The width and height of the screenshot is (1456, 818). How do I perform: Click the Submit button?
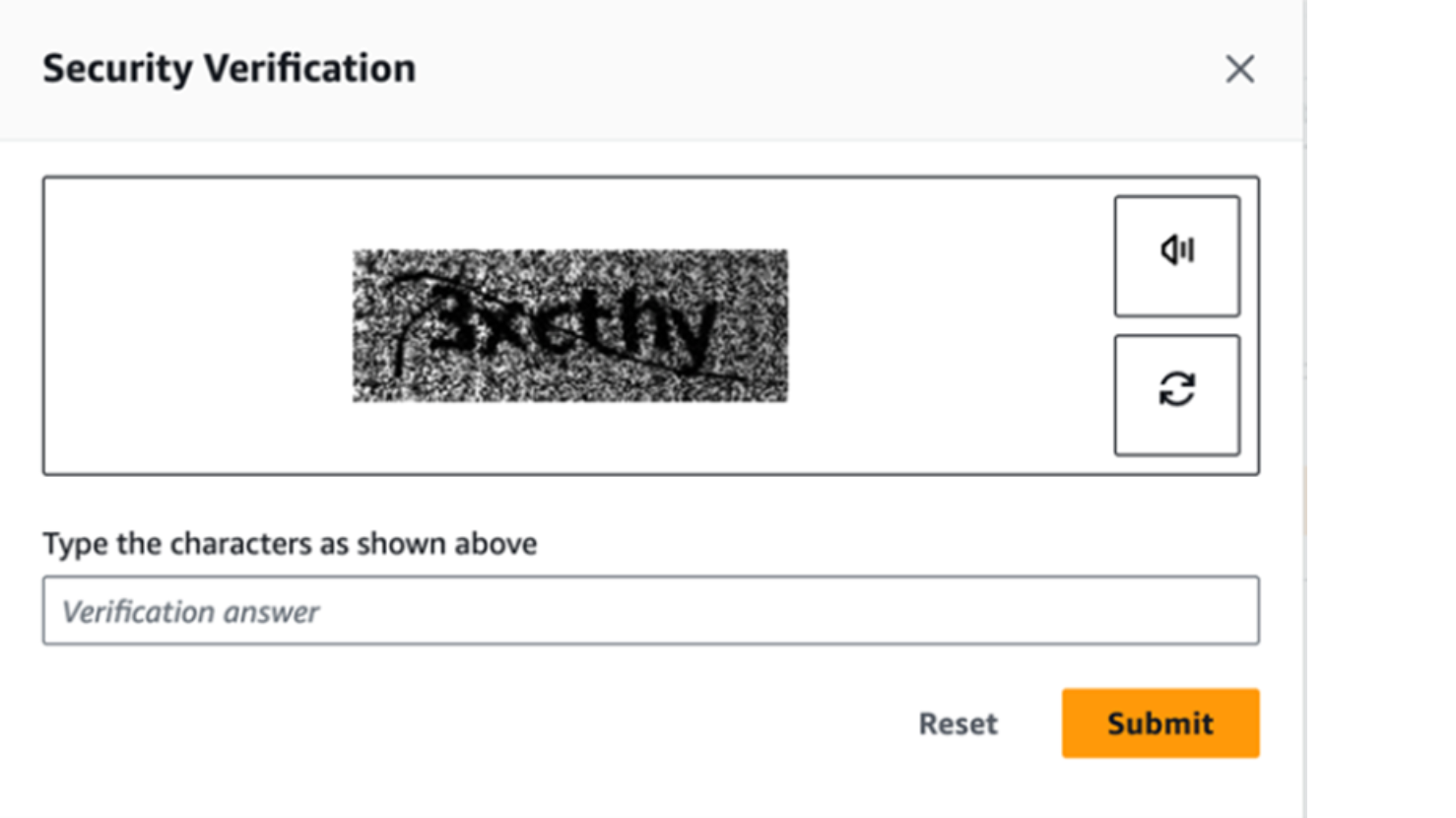click(x=1159, y=723)
